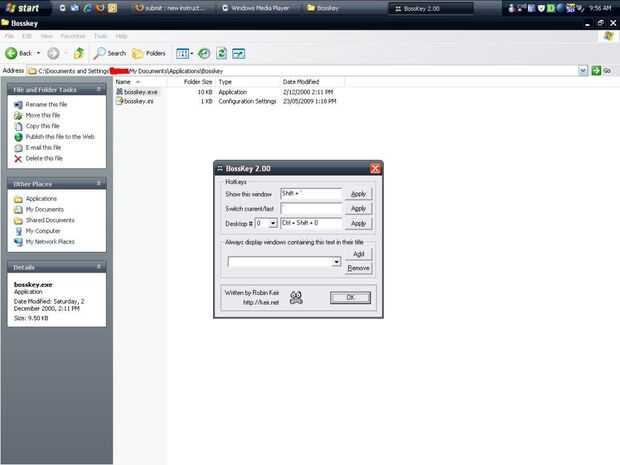Open My Network Places link
The image size is (620, 465).
[x=50, y=241]
